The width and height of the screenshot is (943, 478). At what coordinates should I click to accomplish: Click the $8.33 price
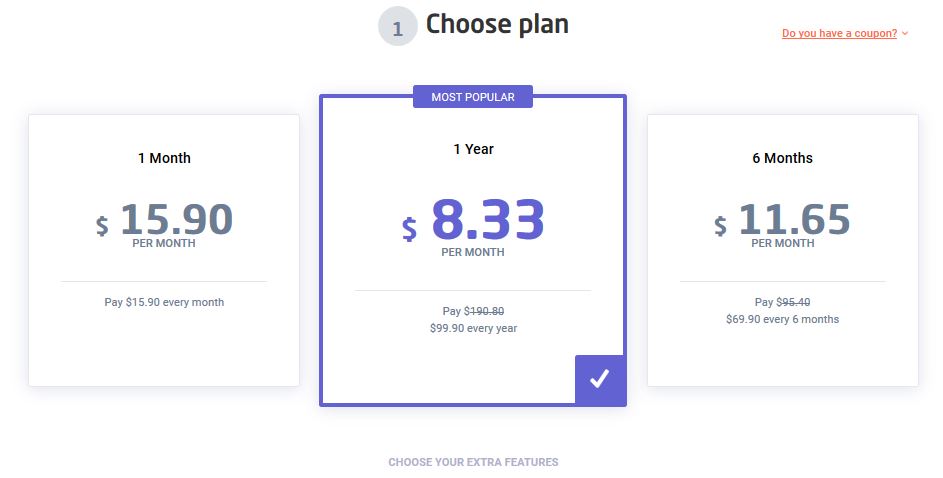click(x=473, y=219)
